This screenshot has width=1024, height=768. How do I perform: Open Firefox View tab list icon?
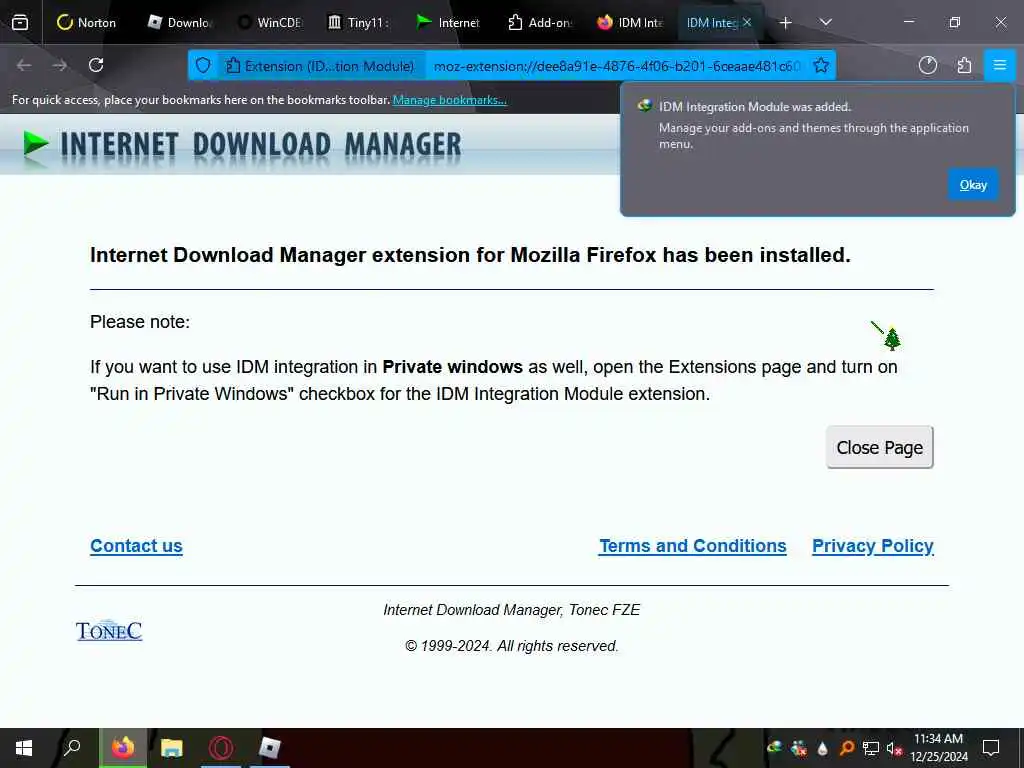(20, 23)
